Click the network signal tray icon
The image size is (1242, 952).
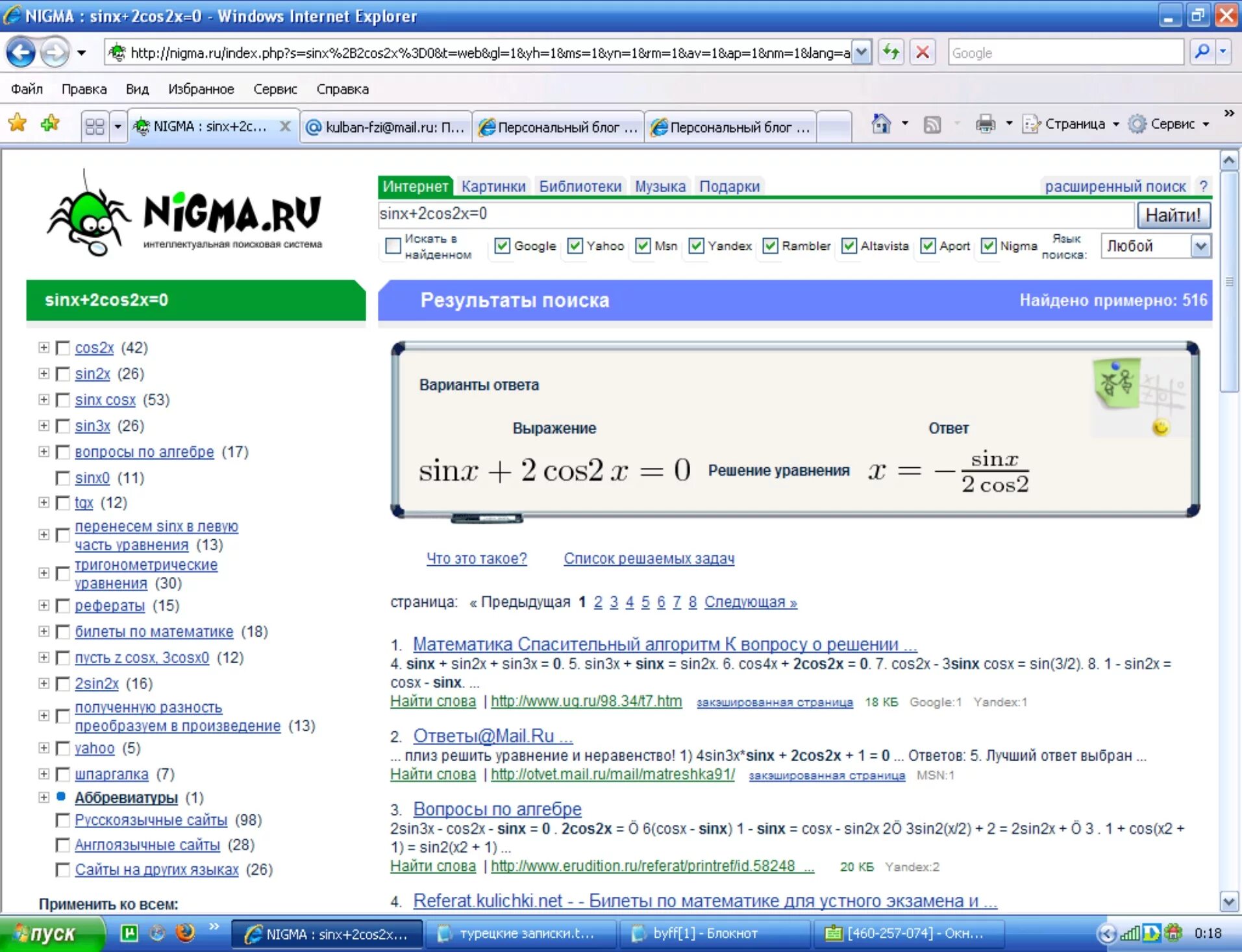[1130, 933]
